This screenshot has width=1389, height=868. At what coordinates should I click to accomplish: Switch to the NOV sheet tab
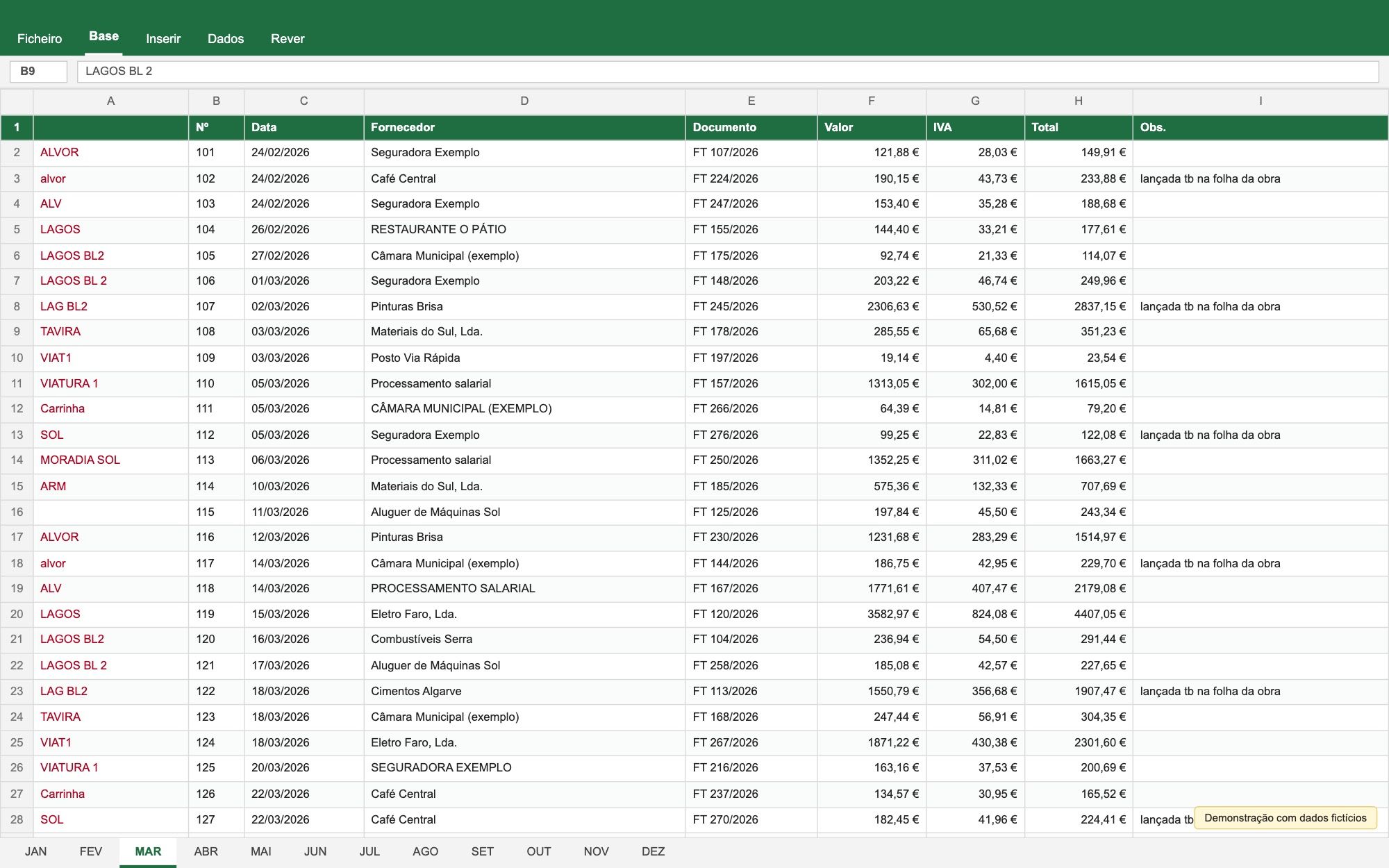[x=597, y=851]
